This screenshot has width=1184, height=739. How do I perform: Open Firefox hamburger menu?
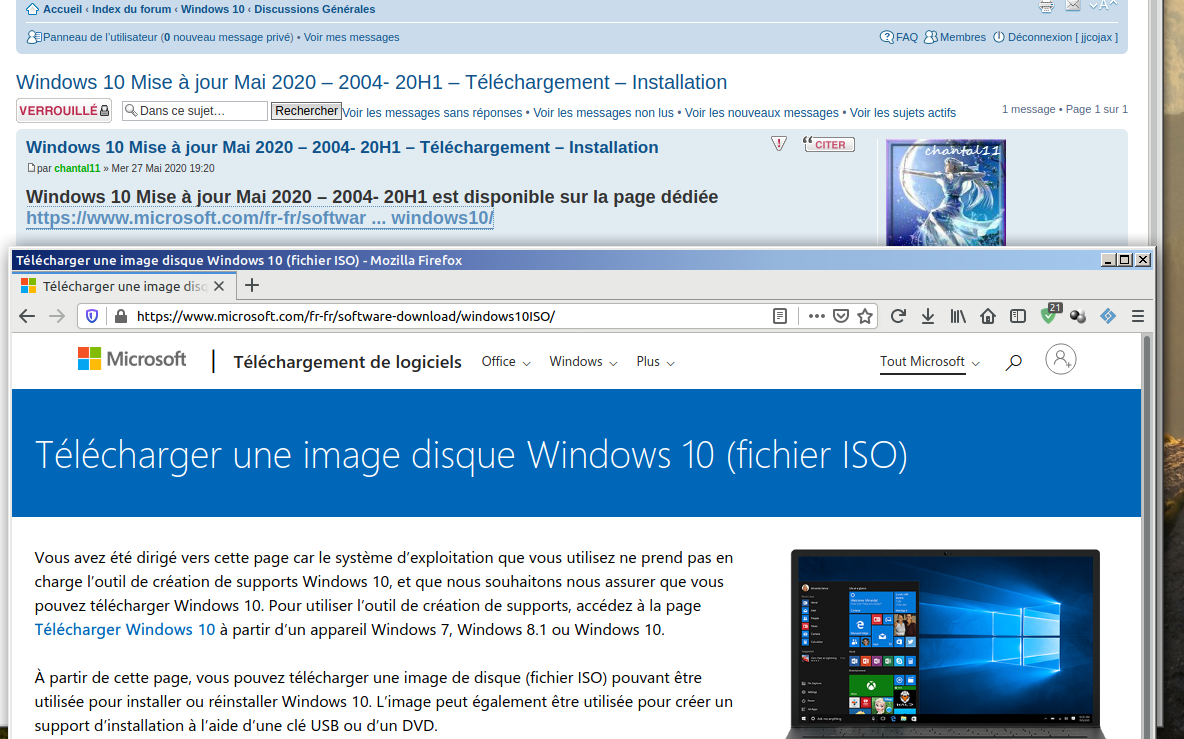pos(1138,316)
